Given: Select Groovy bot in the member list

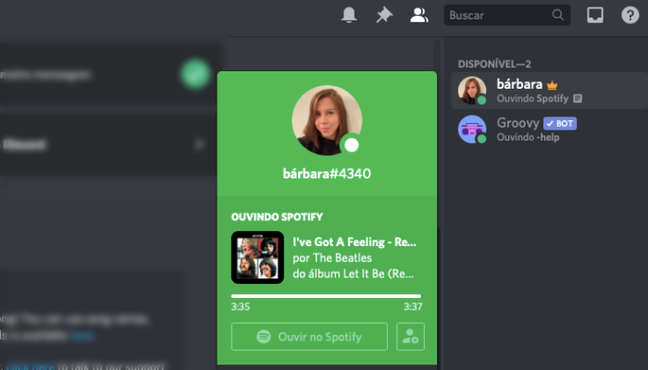Looking at the screenshot, I should tap(549, 129).
